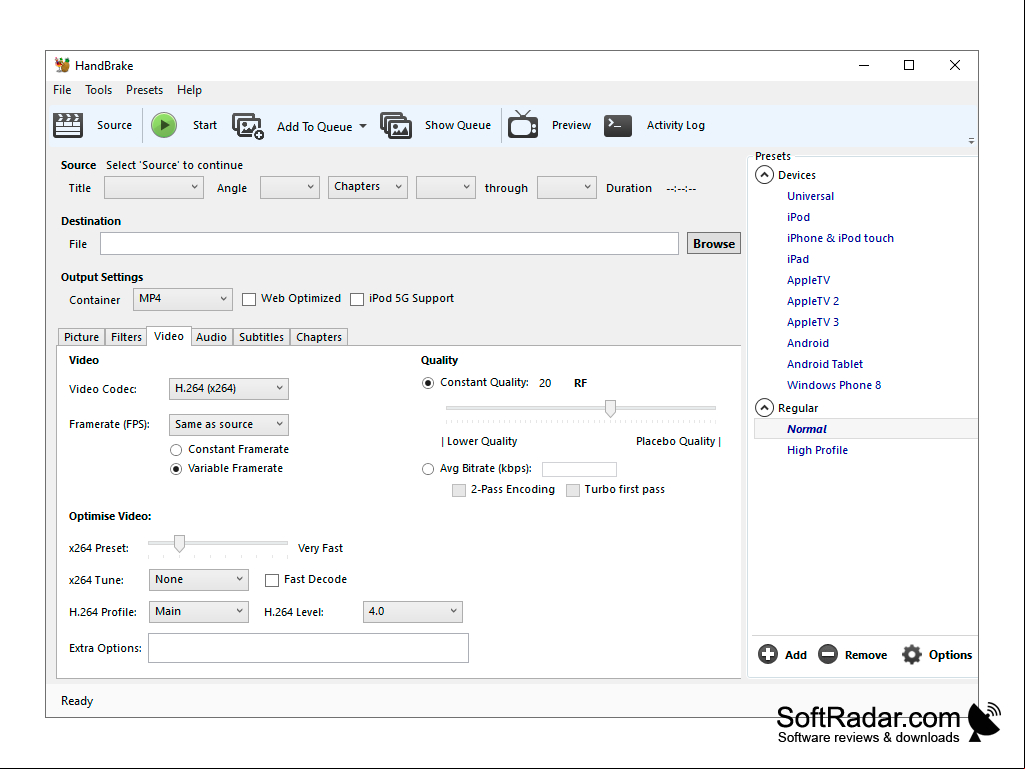Select the AppleTV 3 preset
The height and width of the screenshot is (769, 1025).
[x=813, y=322]
